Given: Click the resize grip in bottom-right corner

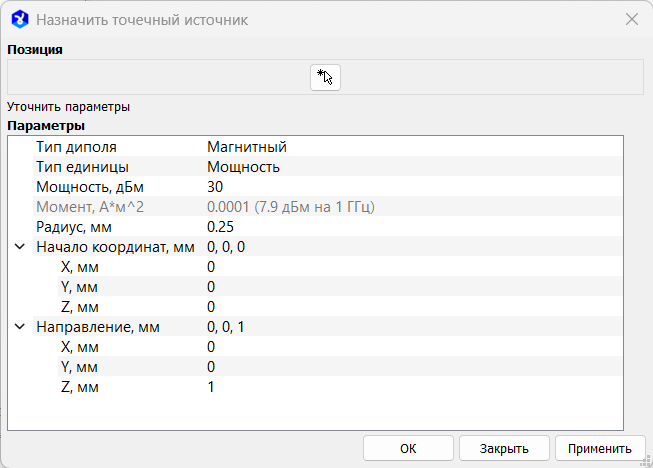Looking at the screenshot, I should (x=645, y=460).
